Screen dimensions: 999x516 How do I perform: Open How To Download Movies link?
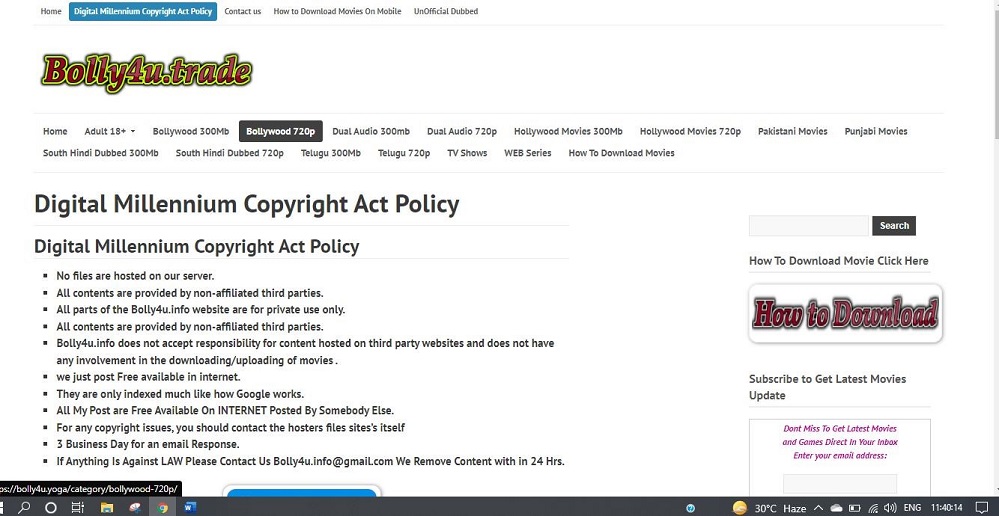click(x=621, y=153)
